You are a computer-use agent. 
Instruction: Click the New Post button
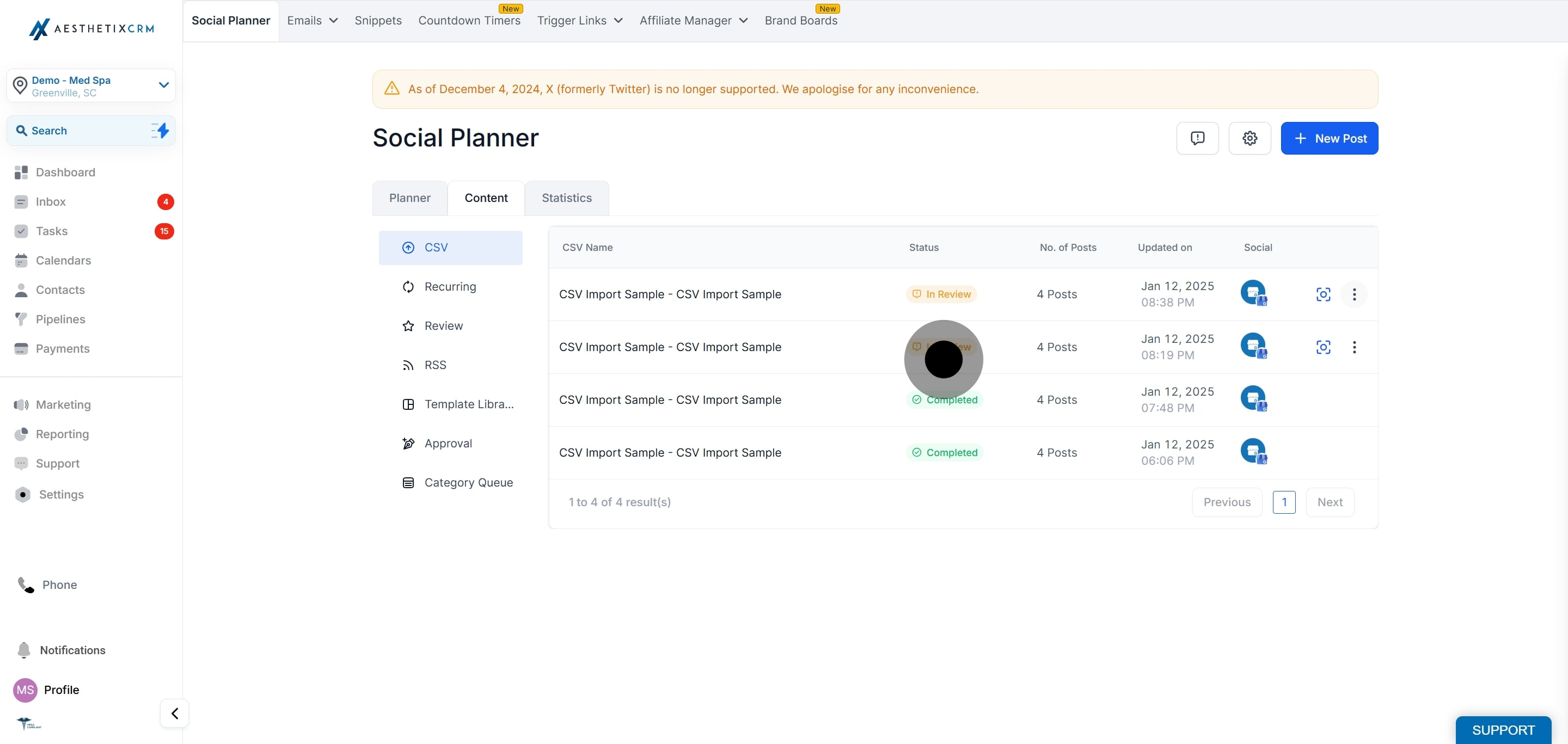1329,138
